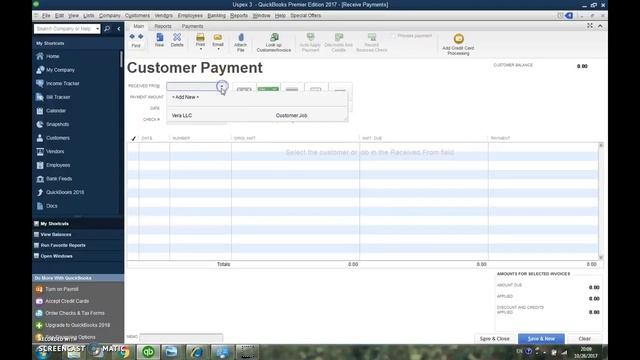This screenshot has height=360, width=640.
Task: Open Look up Customer/Invoice
Action: (274, 42)
